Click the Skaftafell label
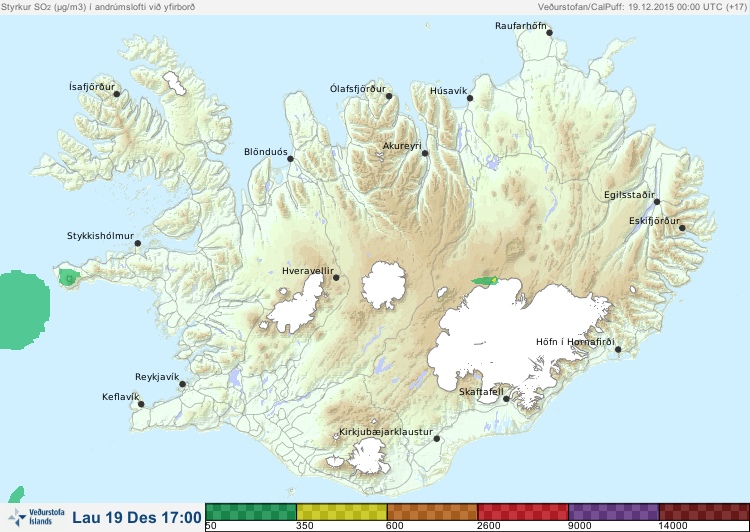750x532 pixels. pos(481,392)
